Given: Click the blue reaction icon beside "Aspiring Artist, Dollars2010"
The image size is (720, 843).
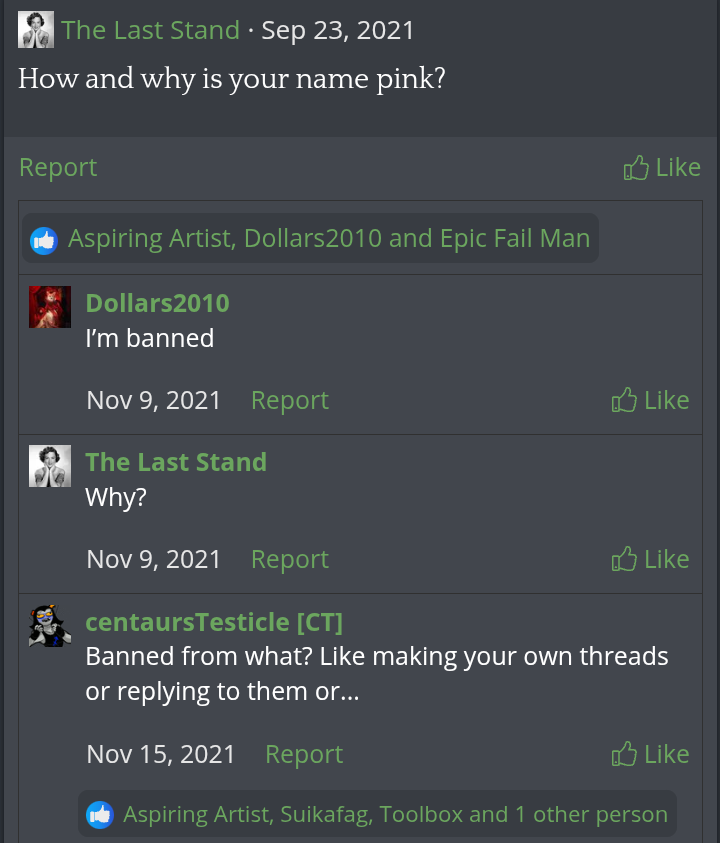Looking at the screenshot, I should tap(44, 240).
